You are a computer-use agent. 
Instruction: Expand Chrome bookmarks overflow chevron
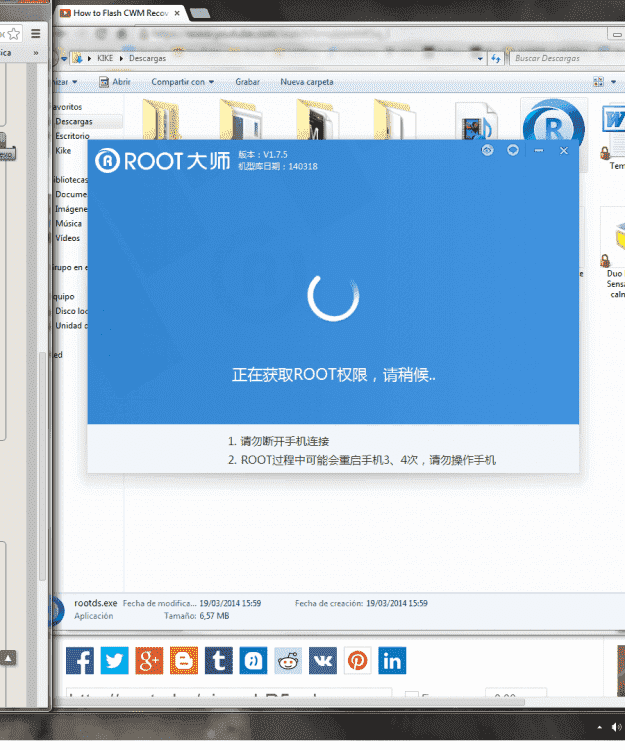[x=36, y=53]
